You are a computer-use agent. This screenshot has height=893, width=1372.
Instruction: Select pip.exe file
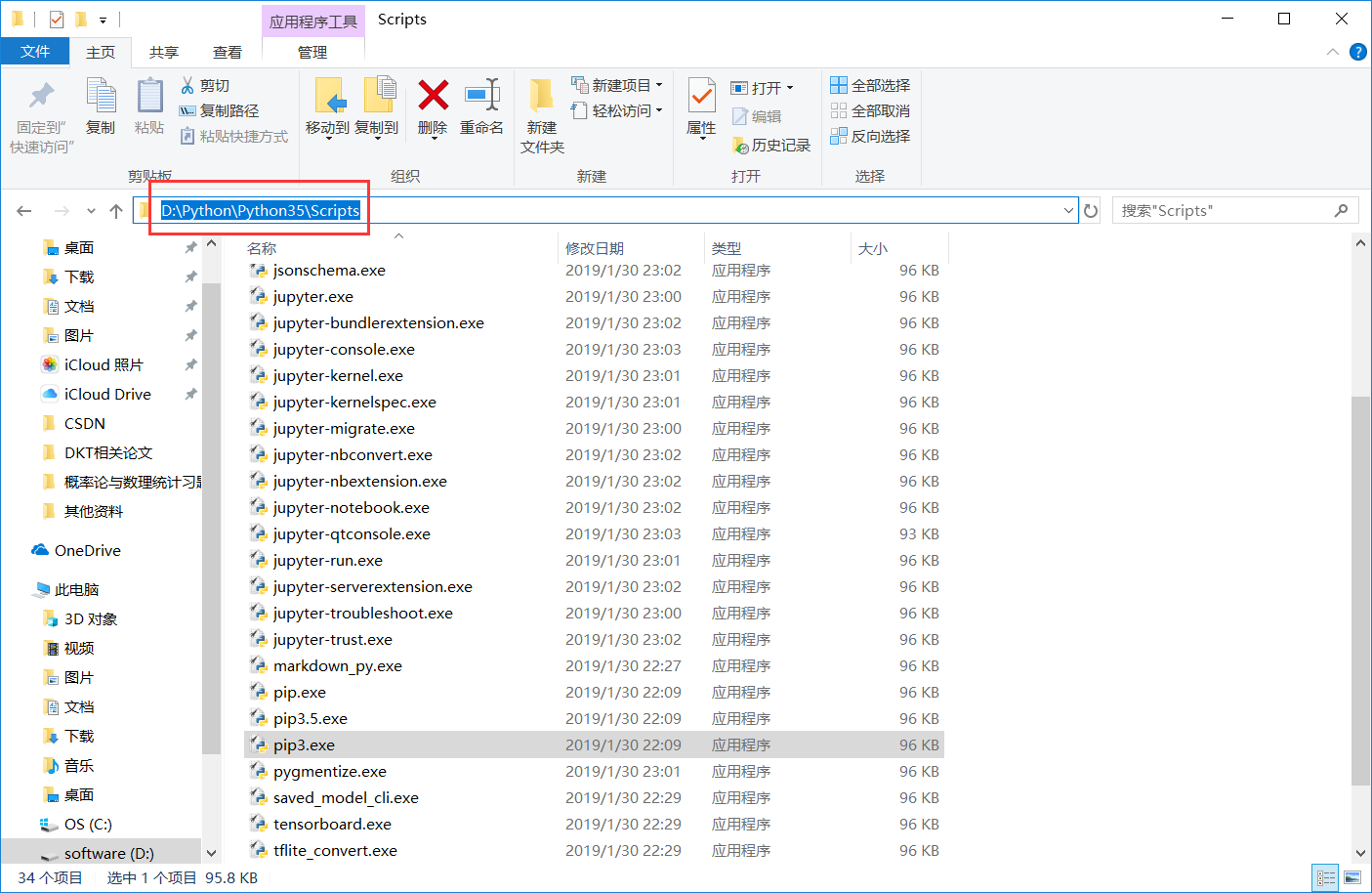pyautogui.click(x=300, y=693)
